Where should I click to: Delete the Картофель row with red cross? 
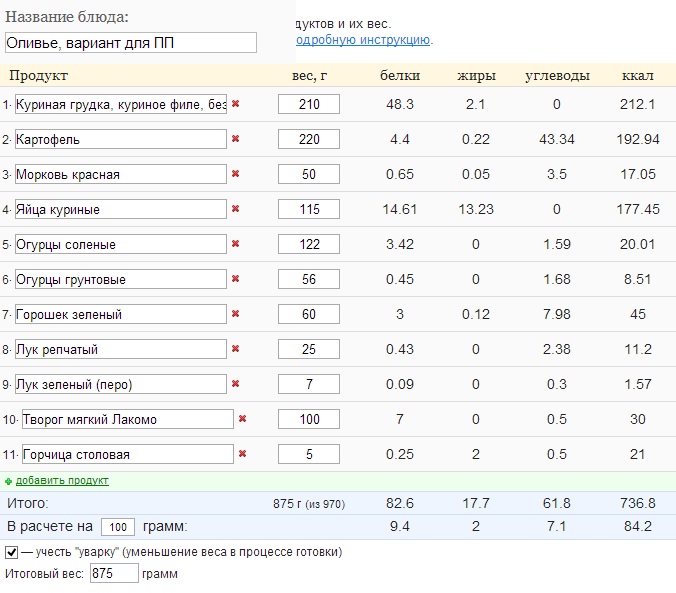(x=235, y=138)
